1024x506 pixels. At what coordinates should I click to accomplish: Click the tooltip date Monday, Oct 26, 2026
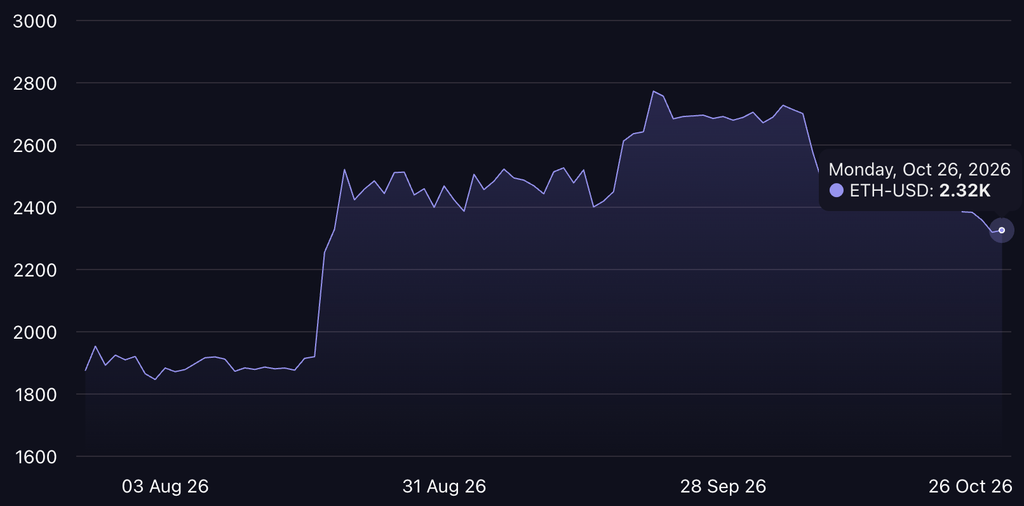(920, 170)
